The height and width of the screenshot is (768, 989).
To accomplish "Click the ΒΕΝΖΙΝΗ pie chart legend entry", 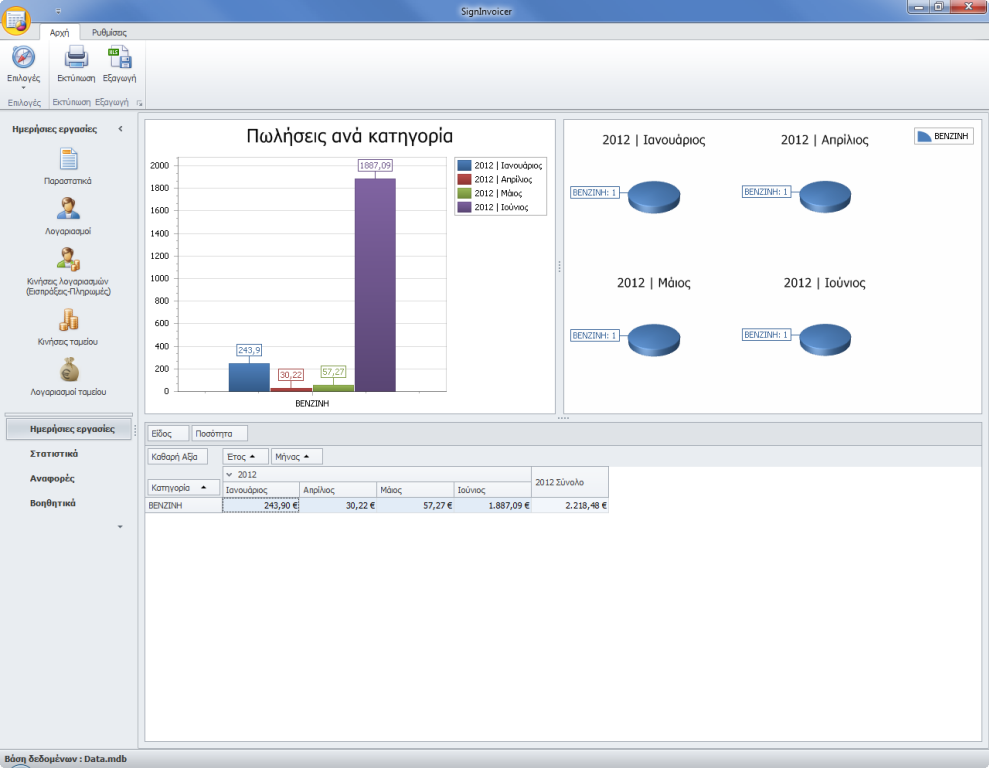I will tap(944, 136).
